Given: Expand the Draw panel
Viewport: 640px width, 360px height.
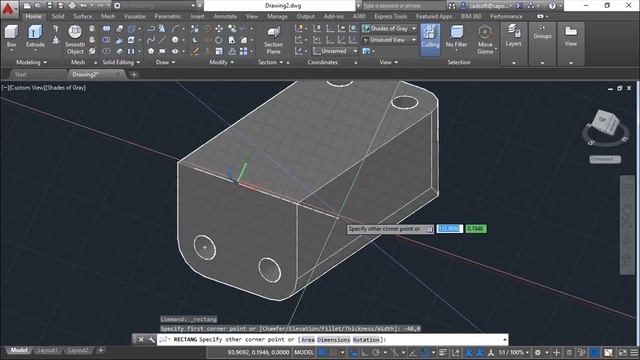Looking at the screenshot, I should pyautogui.click(x=165, y=62).
